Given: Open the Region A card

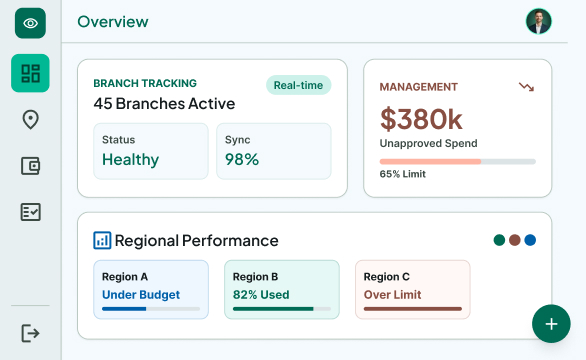Looking at the screenshot, I should tap(151, 290).
